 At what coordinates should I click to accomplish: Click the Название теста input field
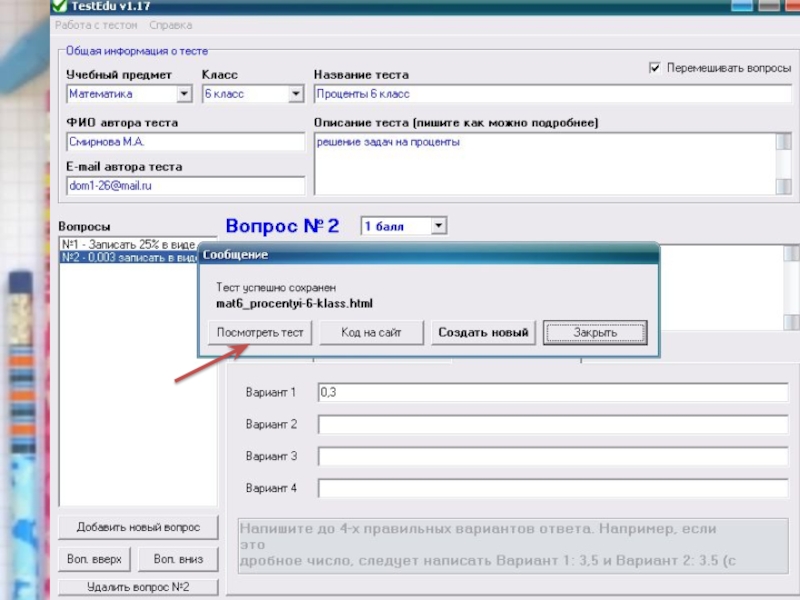[x=553, y=94]
